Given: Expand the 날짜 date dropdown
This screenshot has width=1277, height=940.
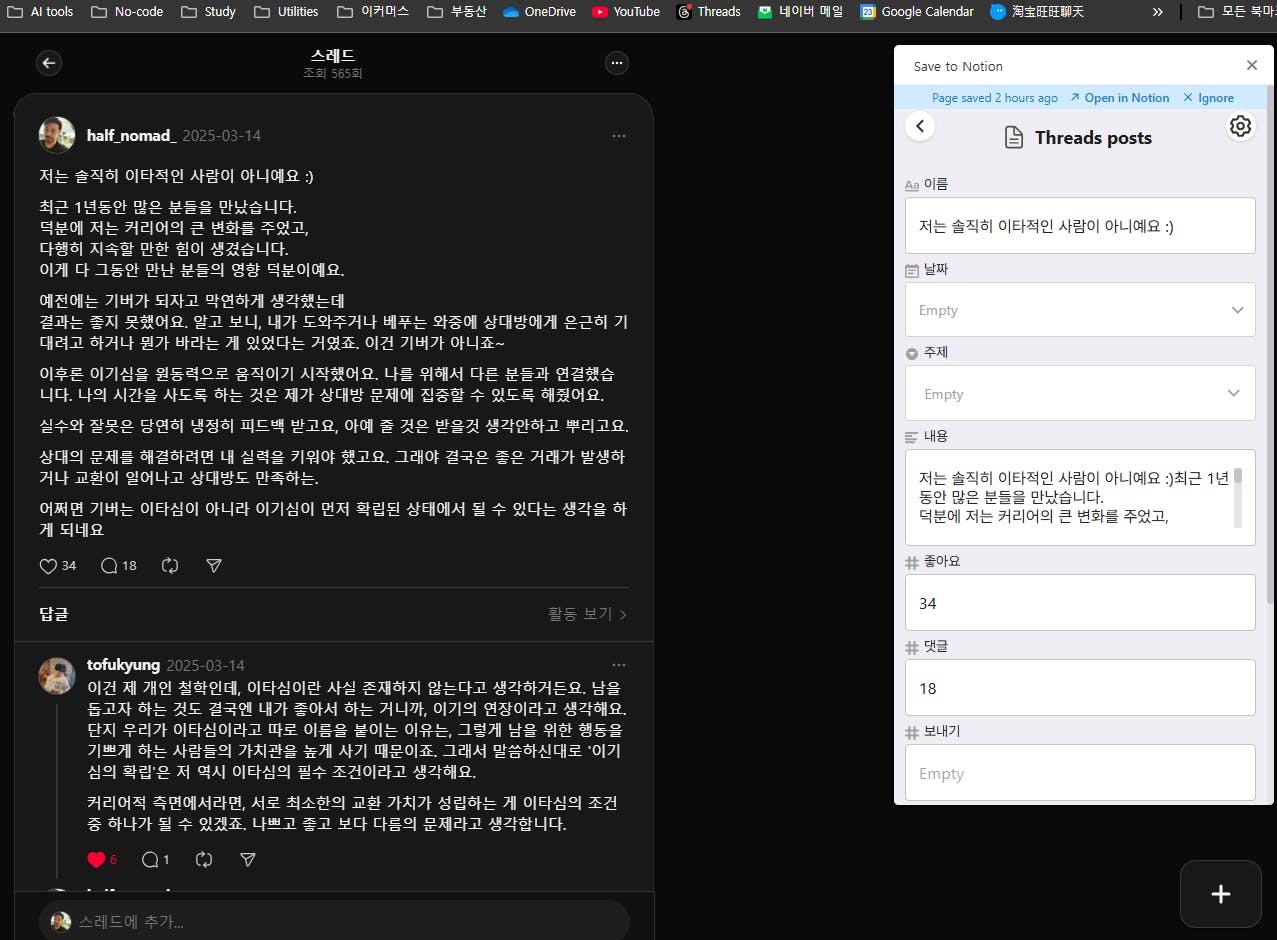Looking at the screenshot, I should 1080,310.
